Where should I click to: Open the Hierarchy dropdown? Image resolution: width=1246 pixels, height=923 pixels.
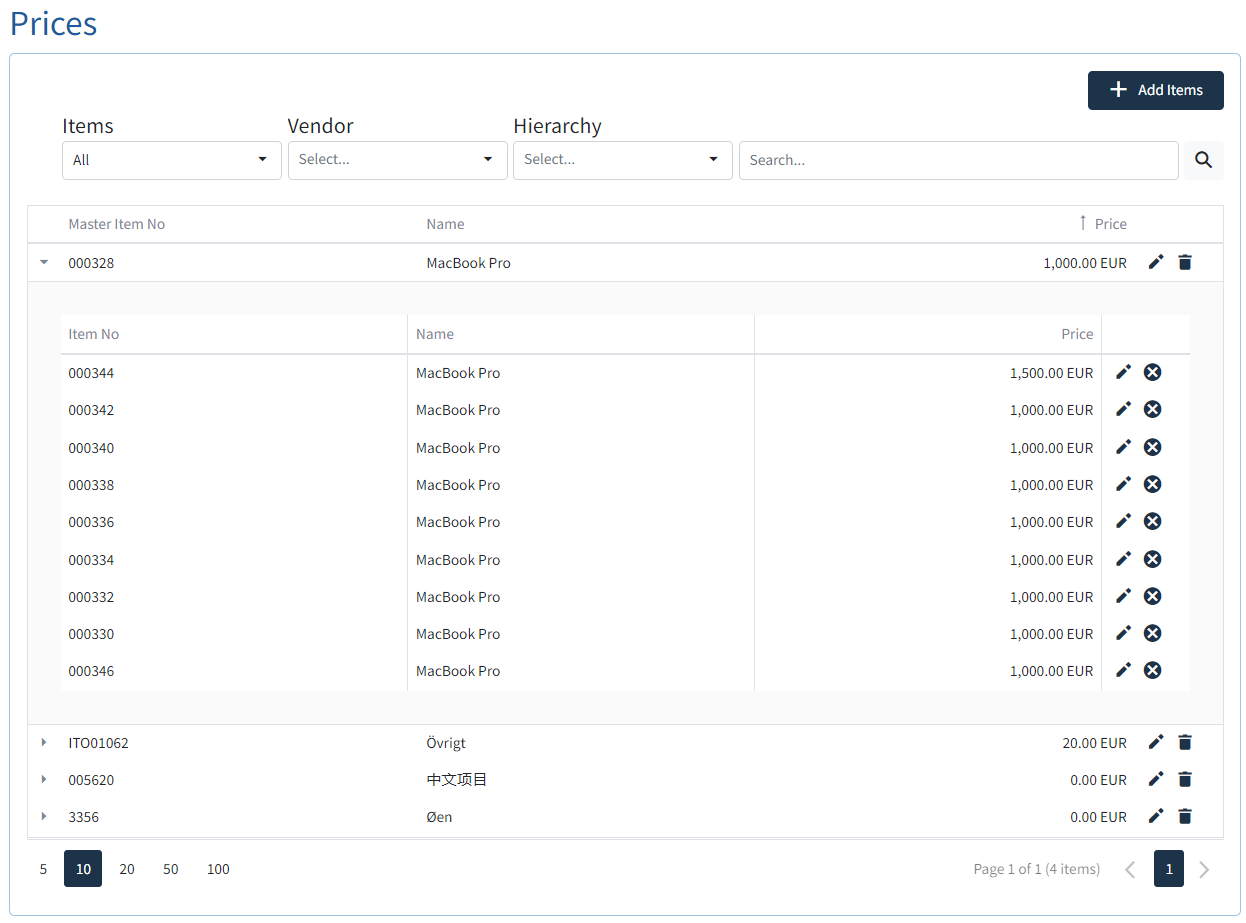pyautogui.click(x=623, y=160)
